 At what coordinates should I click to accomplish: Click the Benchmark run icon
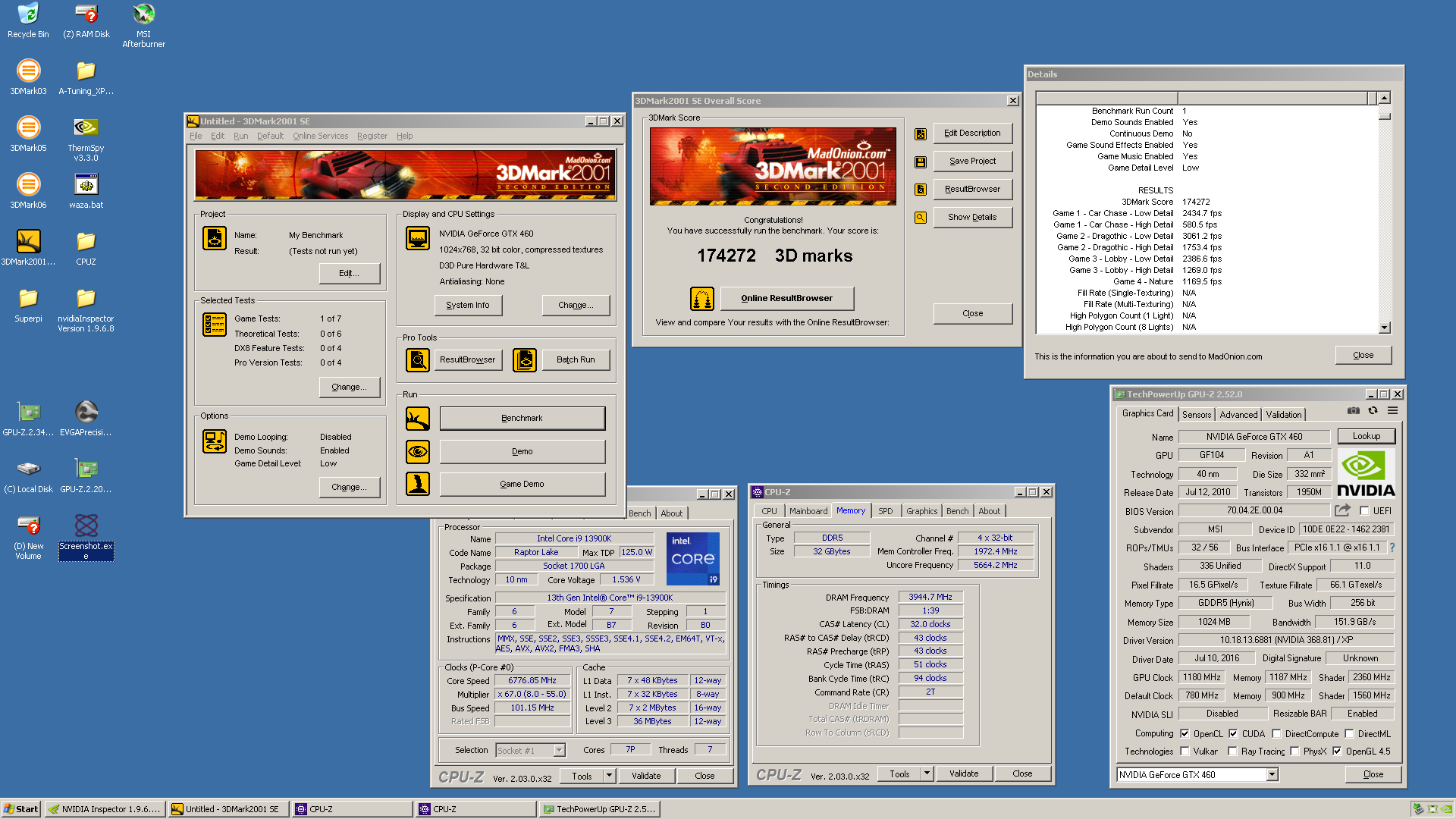pos(418,419)
